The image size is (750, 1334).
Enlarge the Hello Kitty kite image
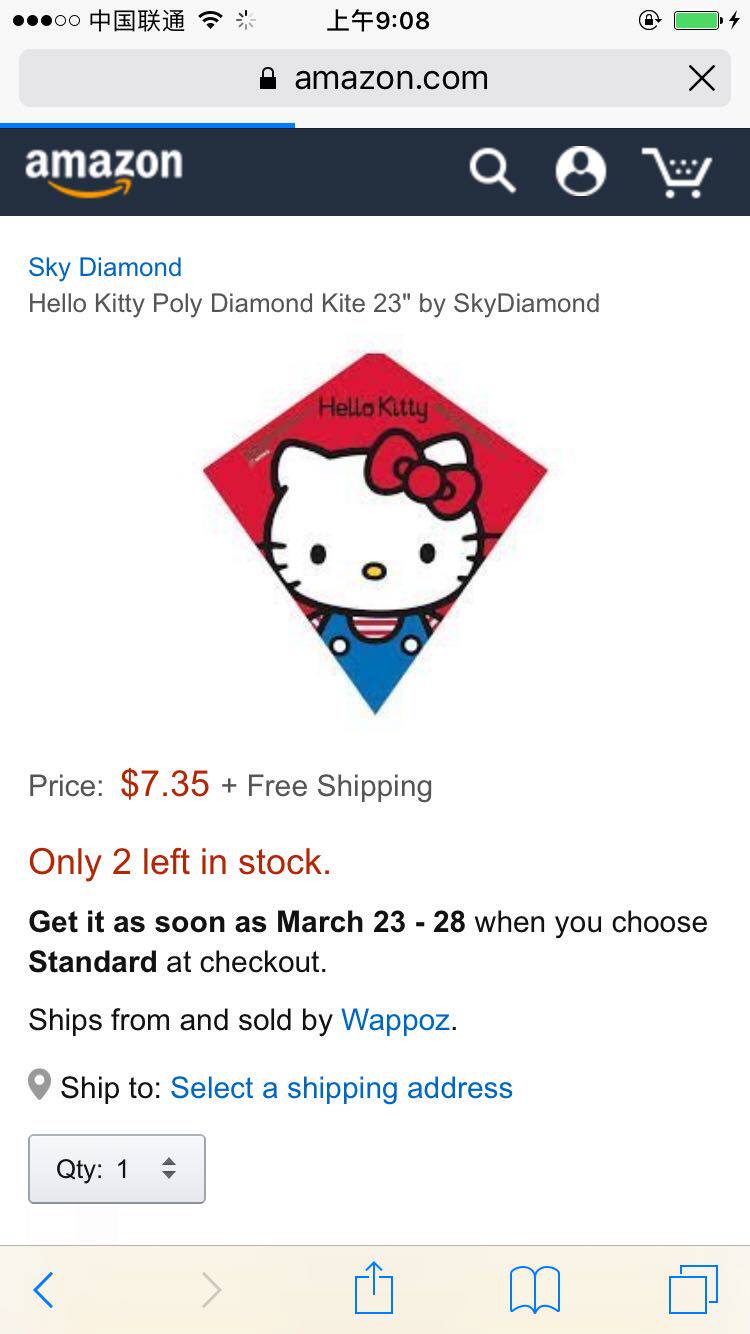pyautogui.click(x=375, y=533)
